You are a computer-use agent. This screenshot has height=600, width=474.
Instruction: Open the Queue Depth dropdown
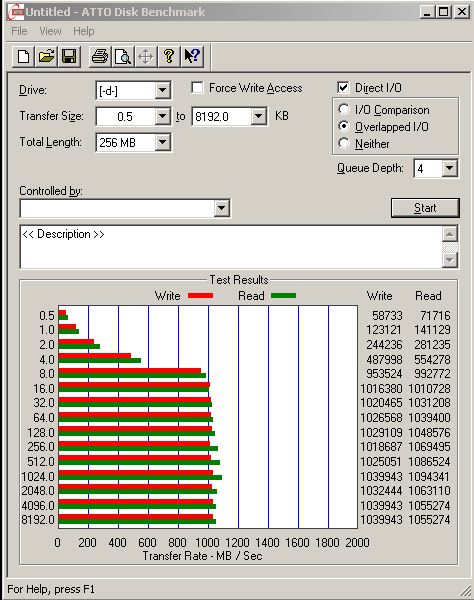(450, 168)
